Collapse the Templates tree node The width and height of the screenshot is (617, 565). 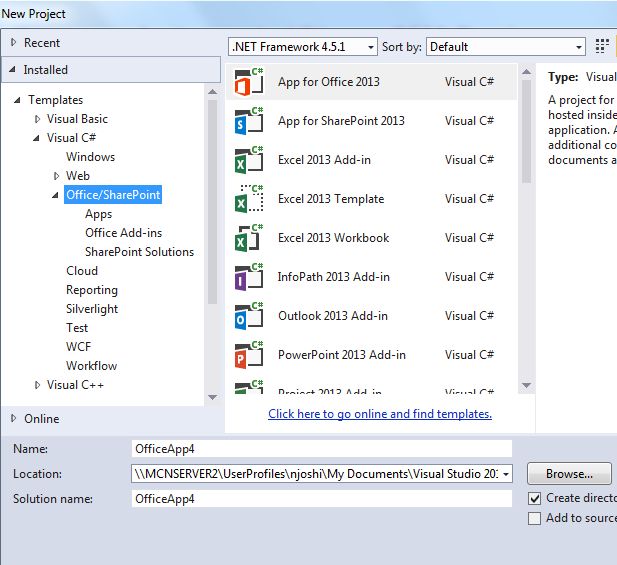[17, 100]
